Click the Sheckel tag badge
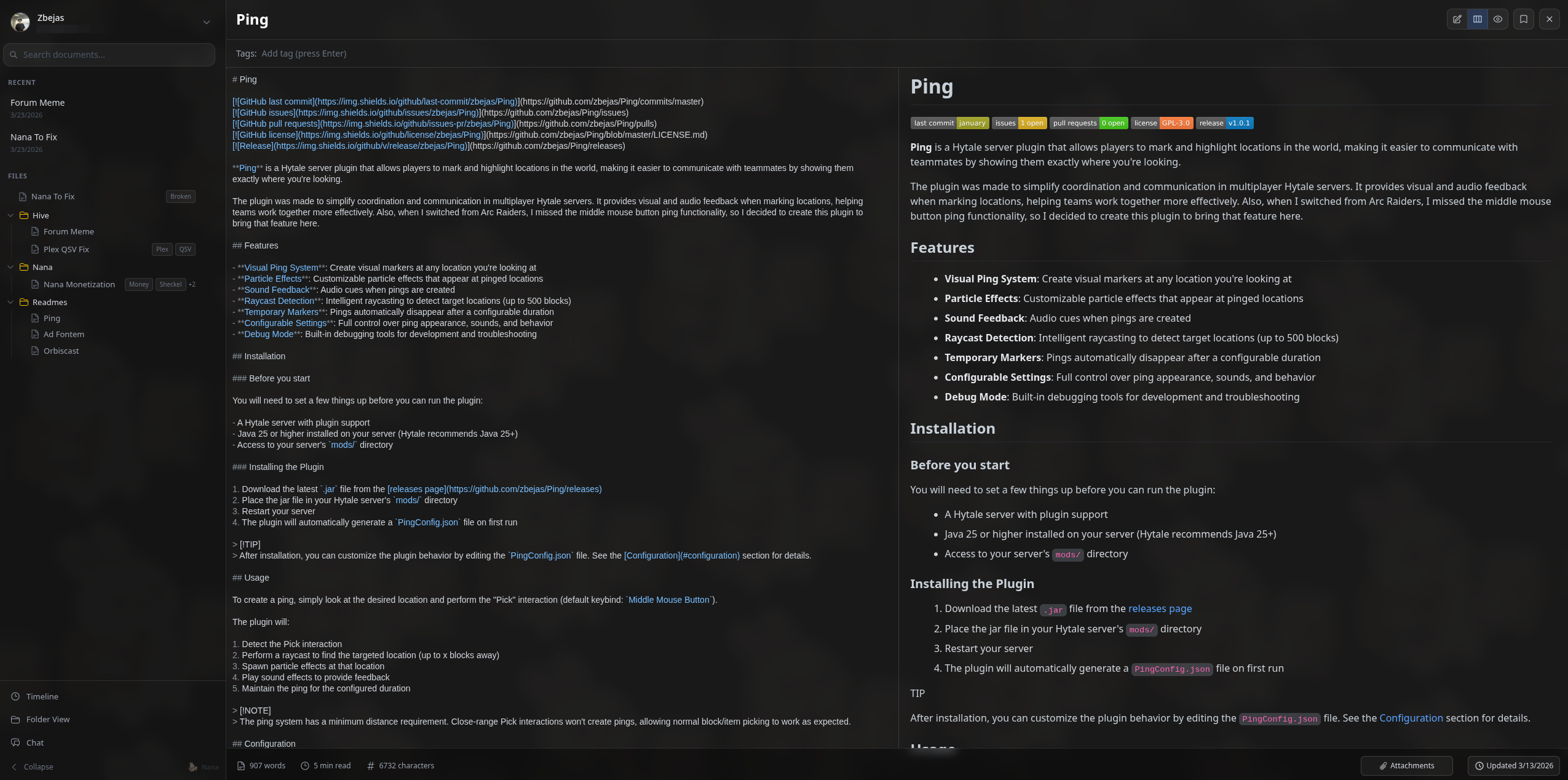The height and width of the screenshot is (780, 1568). (x=171, y=284)
